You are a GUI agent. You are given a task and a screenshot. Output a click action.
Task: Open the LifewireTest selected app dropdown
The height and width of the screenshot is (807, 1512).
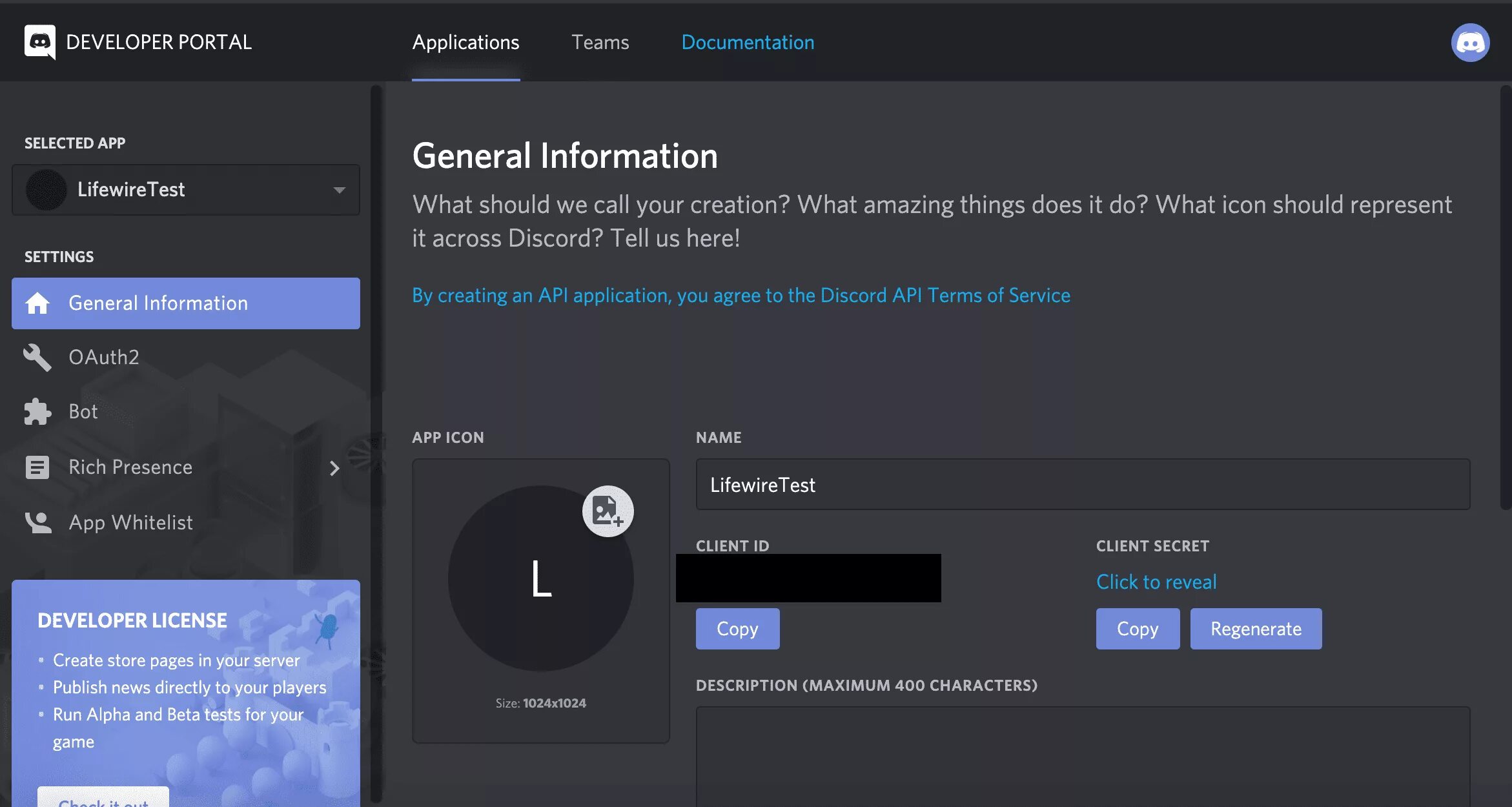tap(186, 190)
